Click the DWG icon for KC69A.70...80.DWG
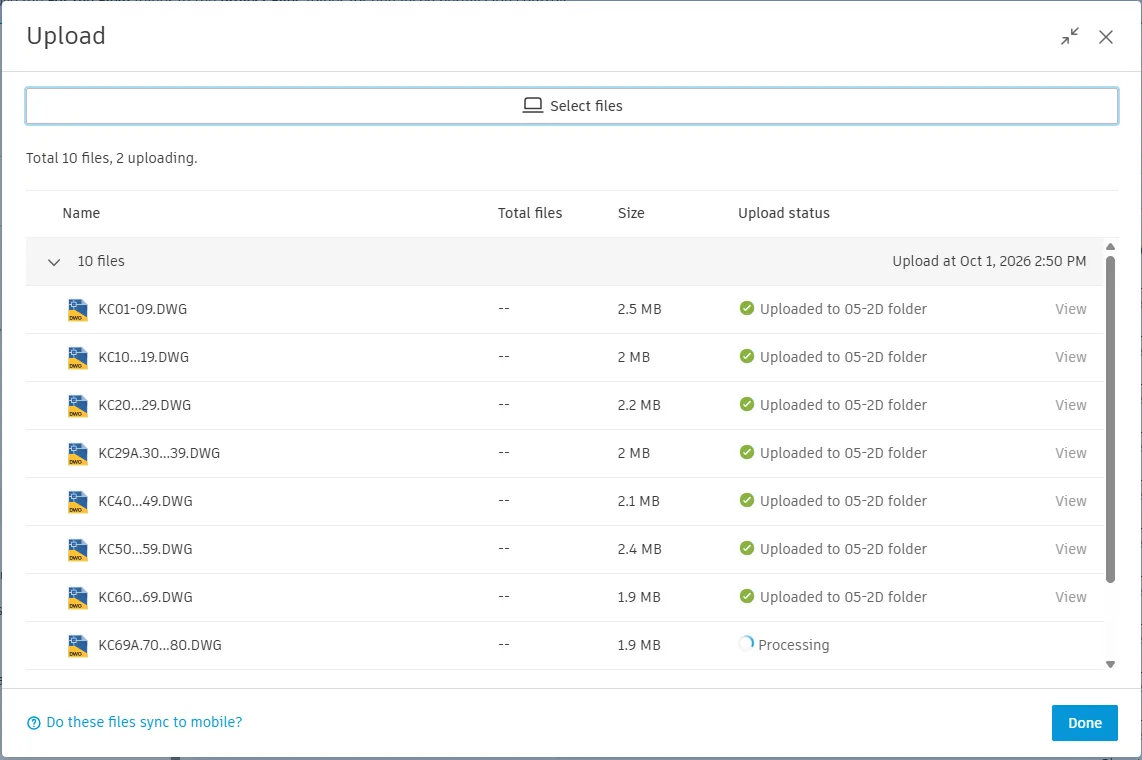1142x760 pixels. pos(78,646)
